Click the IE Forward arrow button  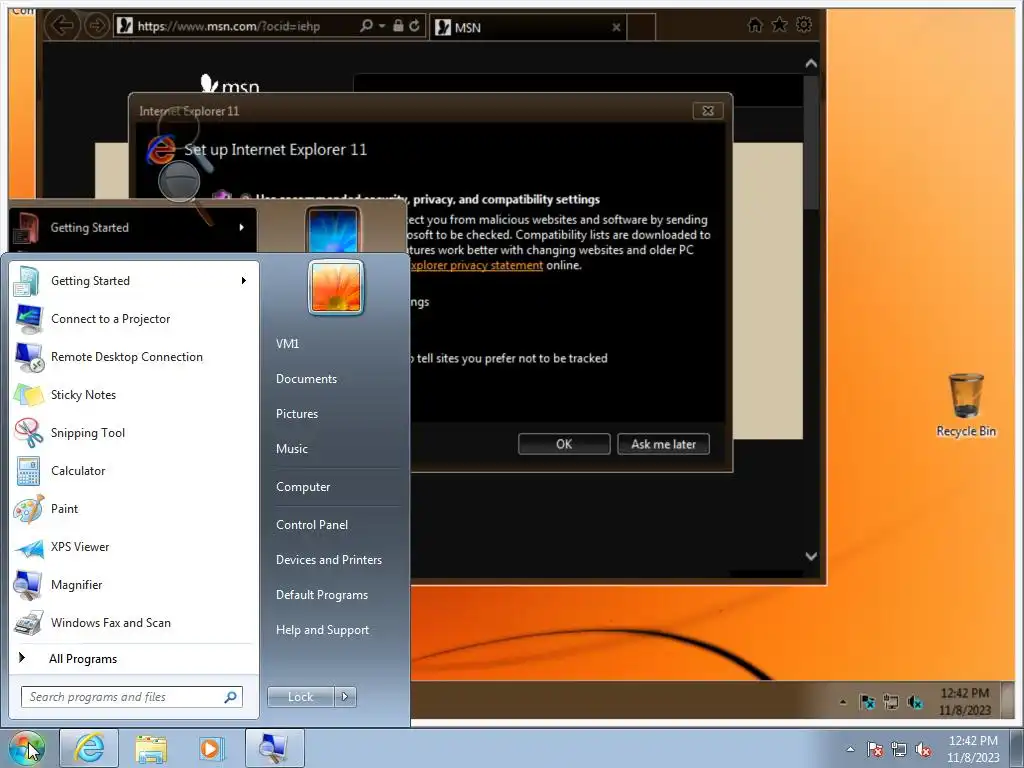coord(96,26)
